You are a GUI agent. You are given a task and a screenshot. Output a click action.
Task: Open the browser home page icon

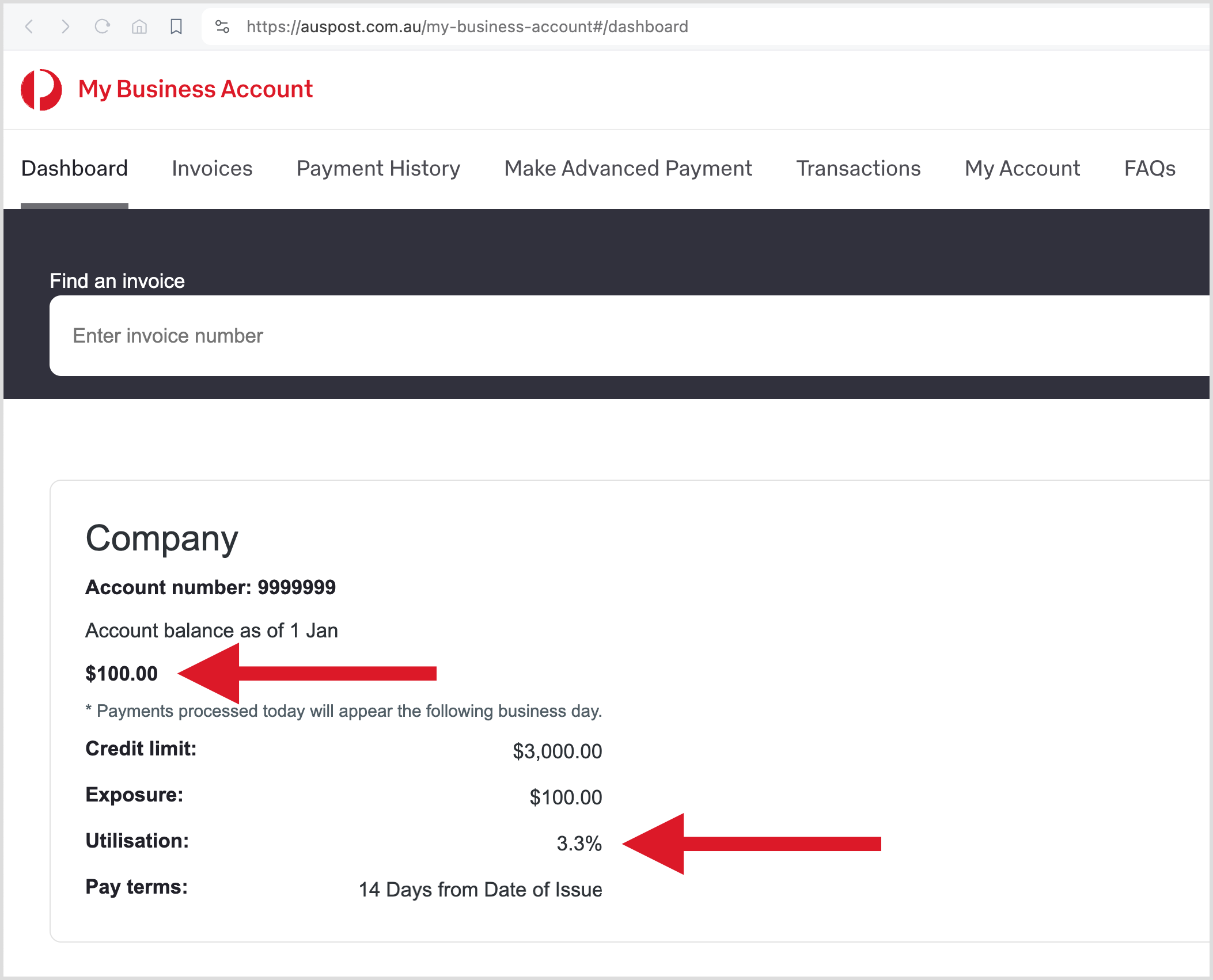(x=139, y=26)
